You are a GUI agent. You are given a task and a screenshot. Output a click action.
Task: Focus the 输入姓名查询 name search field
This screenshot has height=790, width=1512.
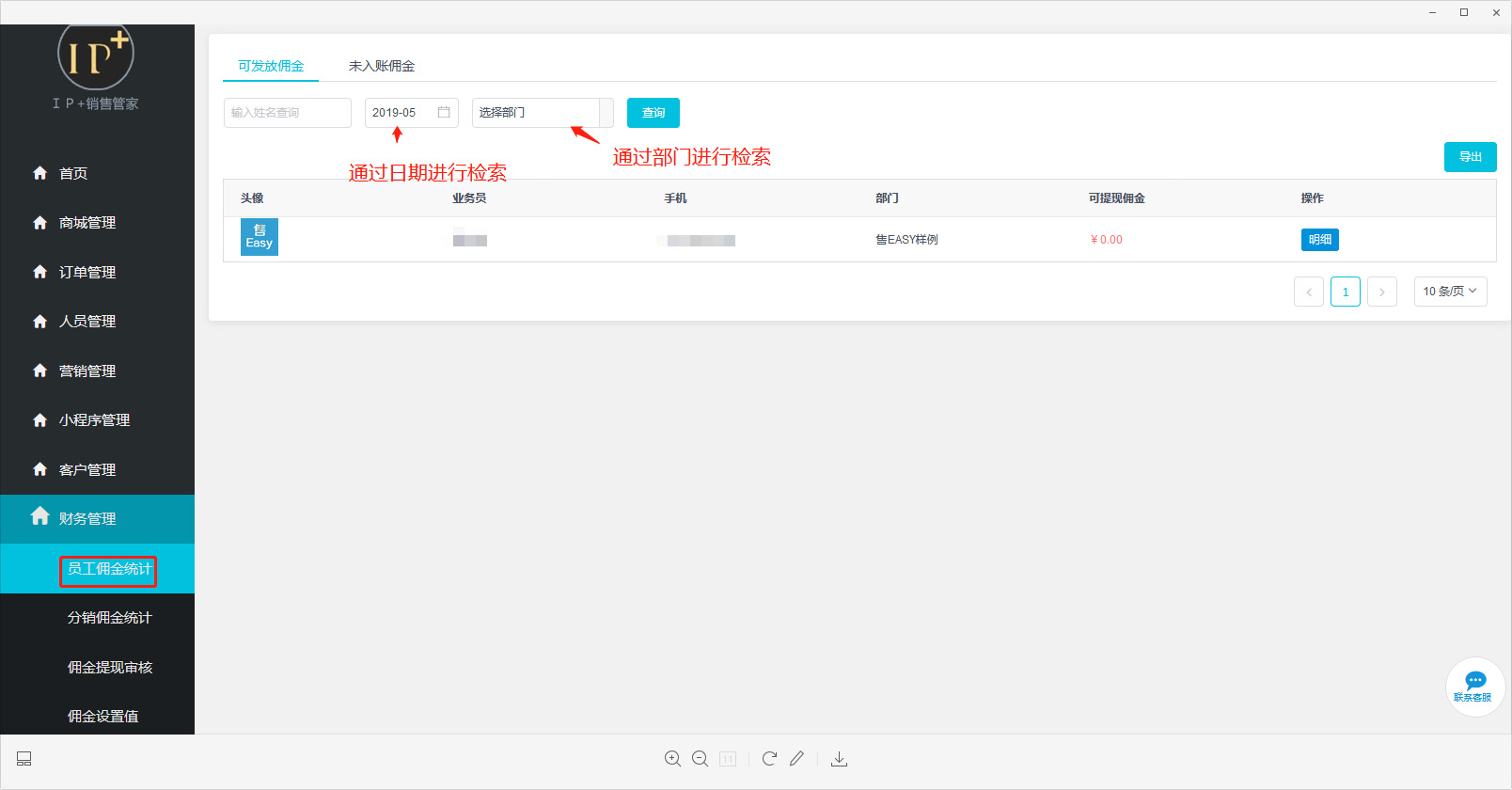287,113
